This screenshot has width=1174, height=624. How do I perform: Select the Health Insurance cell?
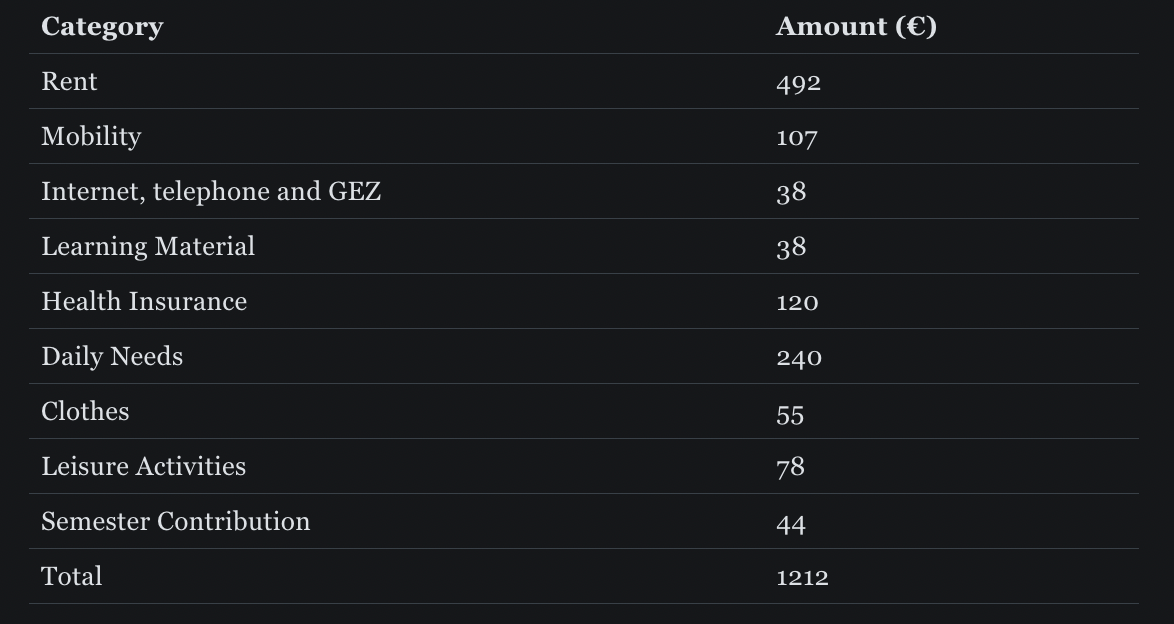144,302
